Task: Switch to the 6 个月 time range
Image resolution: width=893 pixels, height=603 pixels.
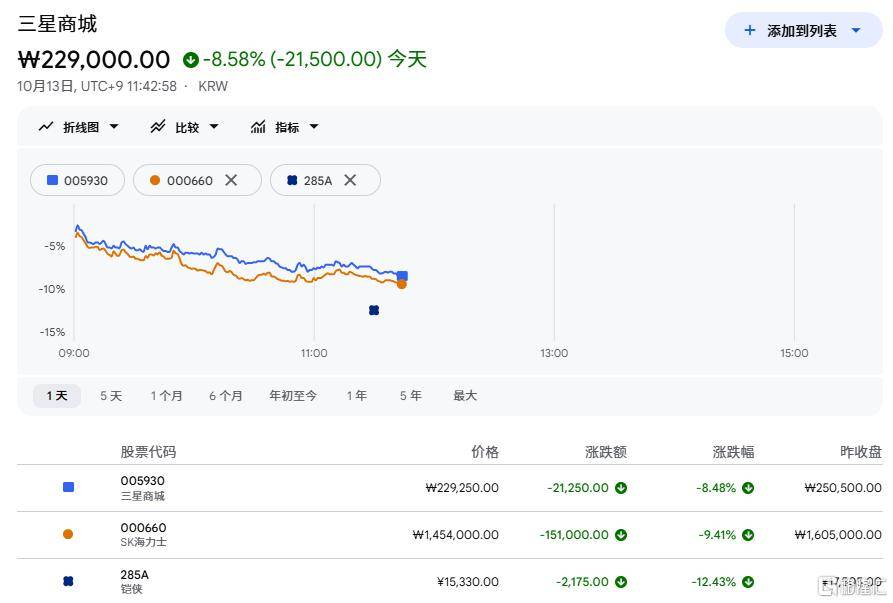Action: pos(226,396)
